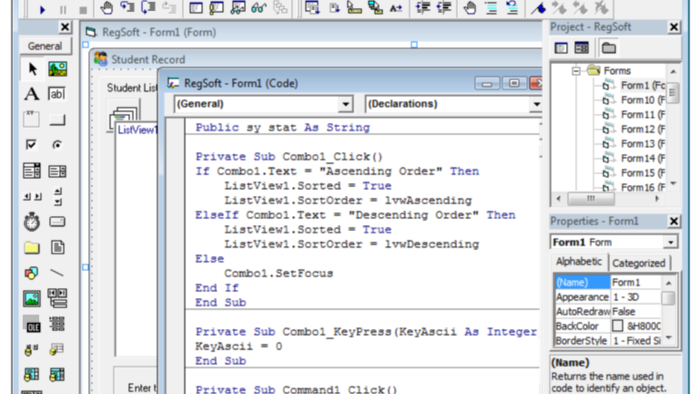This screenshot has height=394, width=700.
Task: Select the TextBox (ab|) control in the toolbox
Action: pyautogui.click(x=57, y=94)
